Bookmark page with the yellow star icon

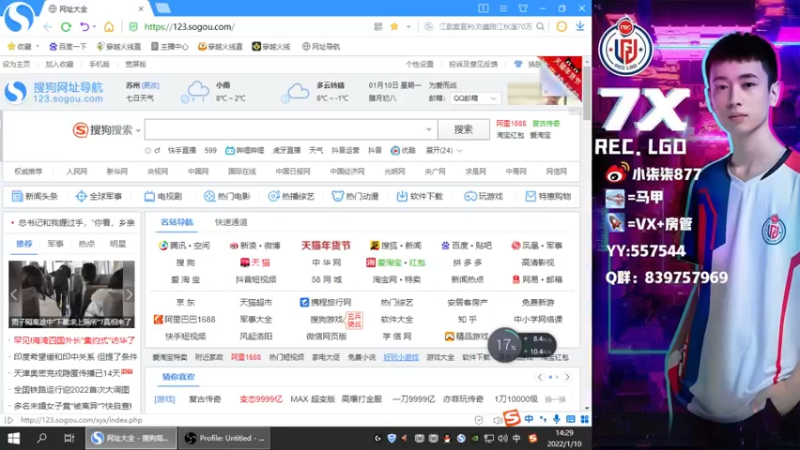[394, 27]
